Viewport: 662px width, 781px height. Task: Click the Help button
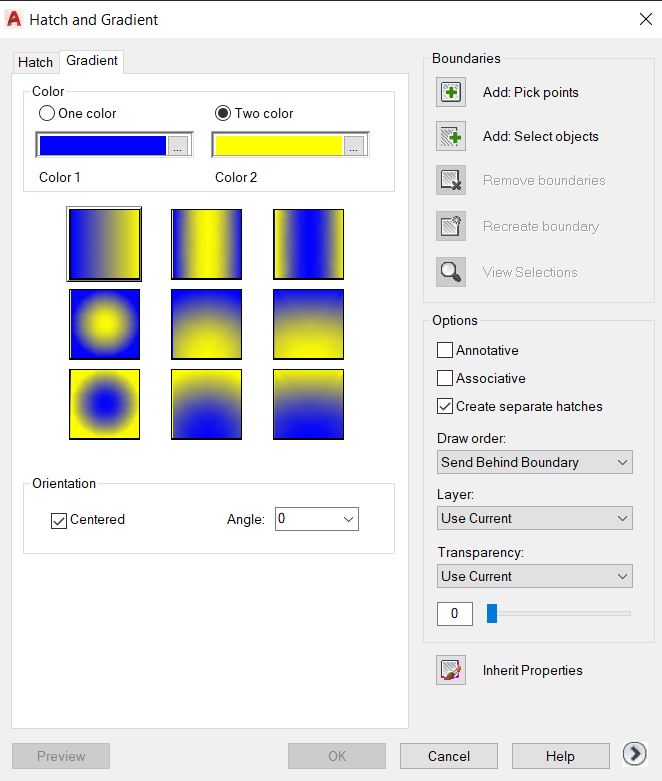click(x=560, y=756)
